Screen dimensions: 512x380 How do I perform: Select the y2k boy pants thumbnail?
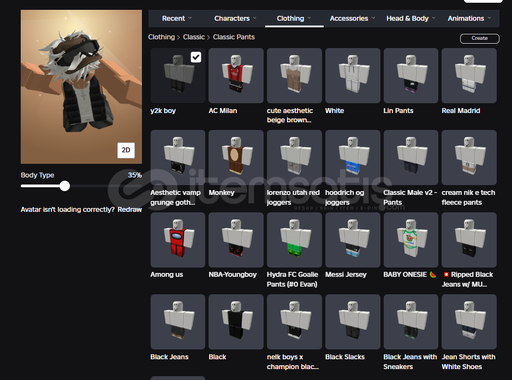[x=178, y=75]
